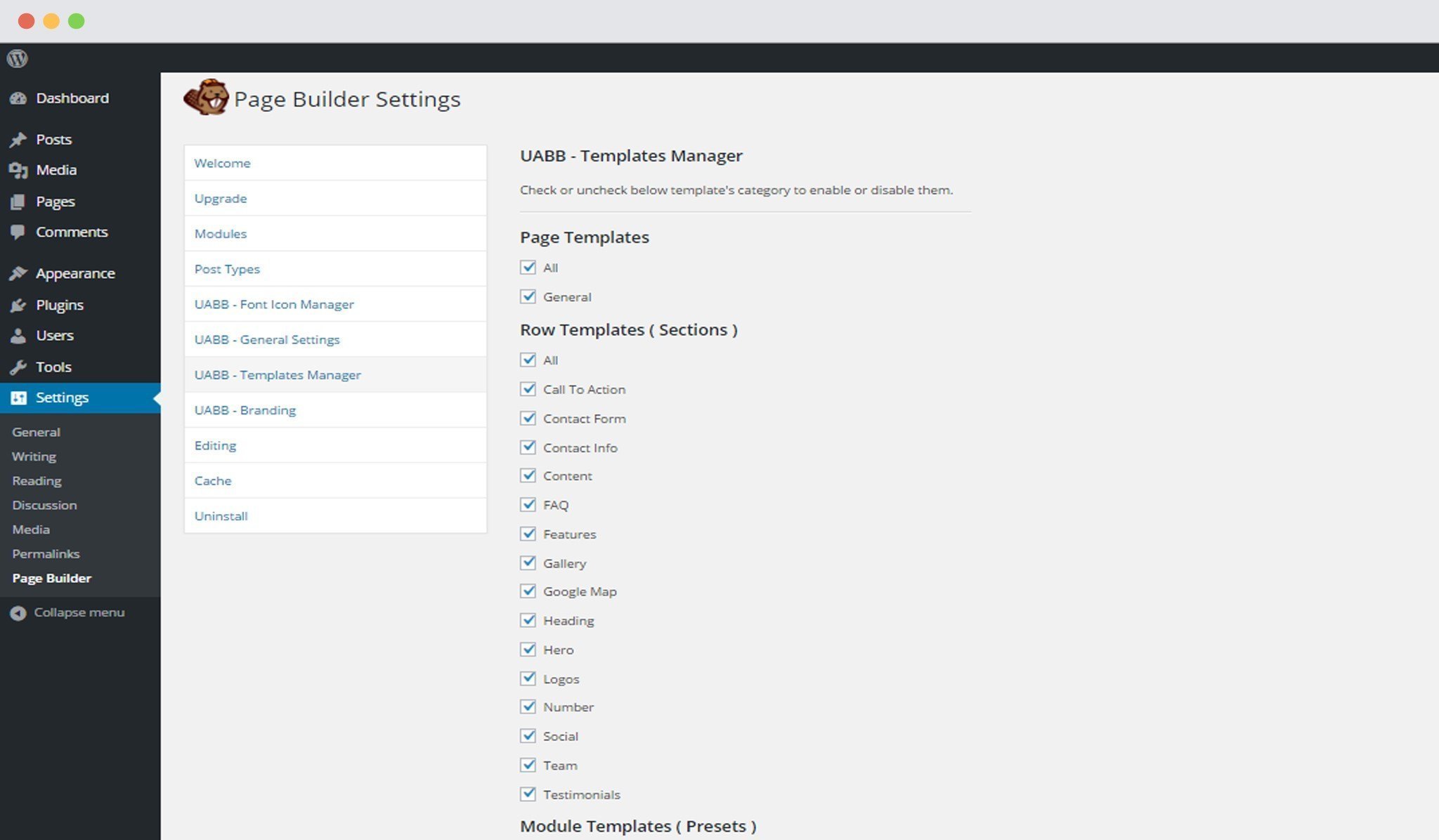Open the Dashboard via its gauge icon
This screenshot has height=840, width=1439.
(x=18, y=98)
